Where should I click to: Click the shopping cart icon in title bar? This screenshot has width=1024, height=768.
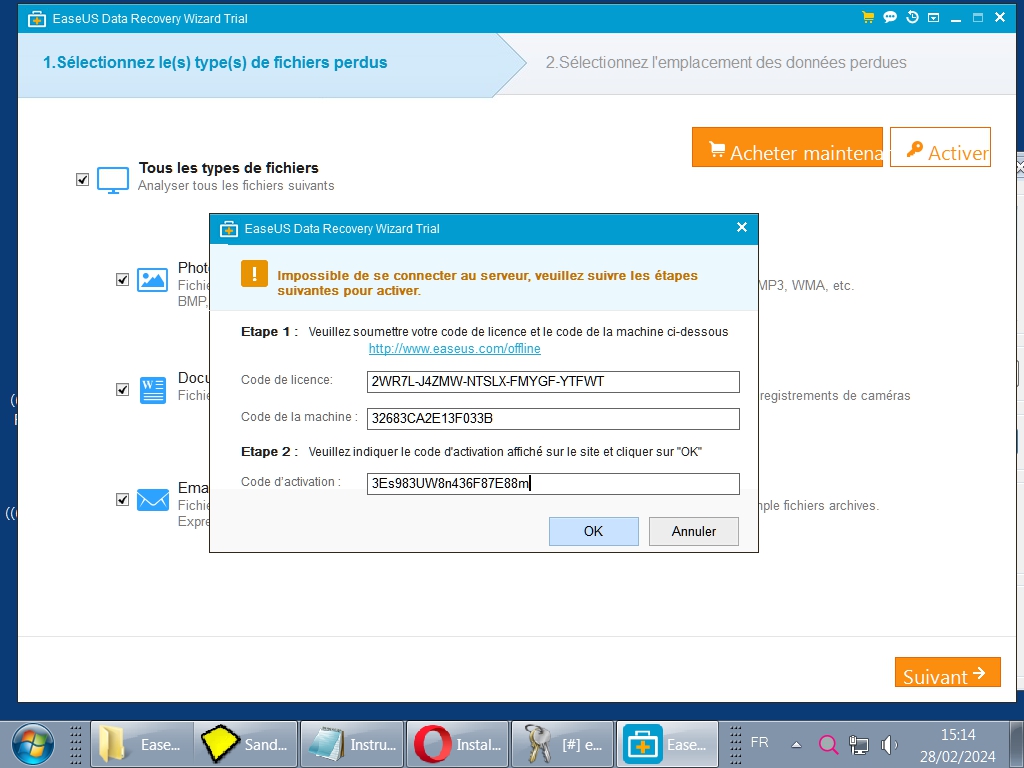868,18
